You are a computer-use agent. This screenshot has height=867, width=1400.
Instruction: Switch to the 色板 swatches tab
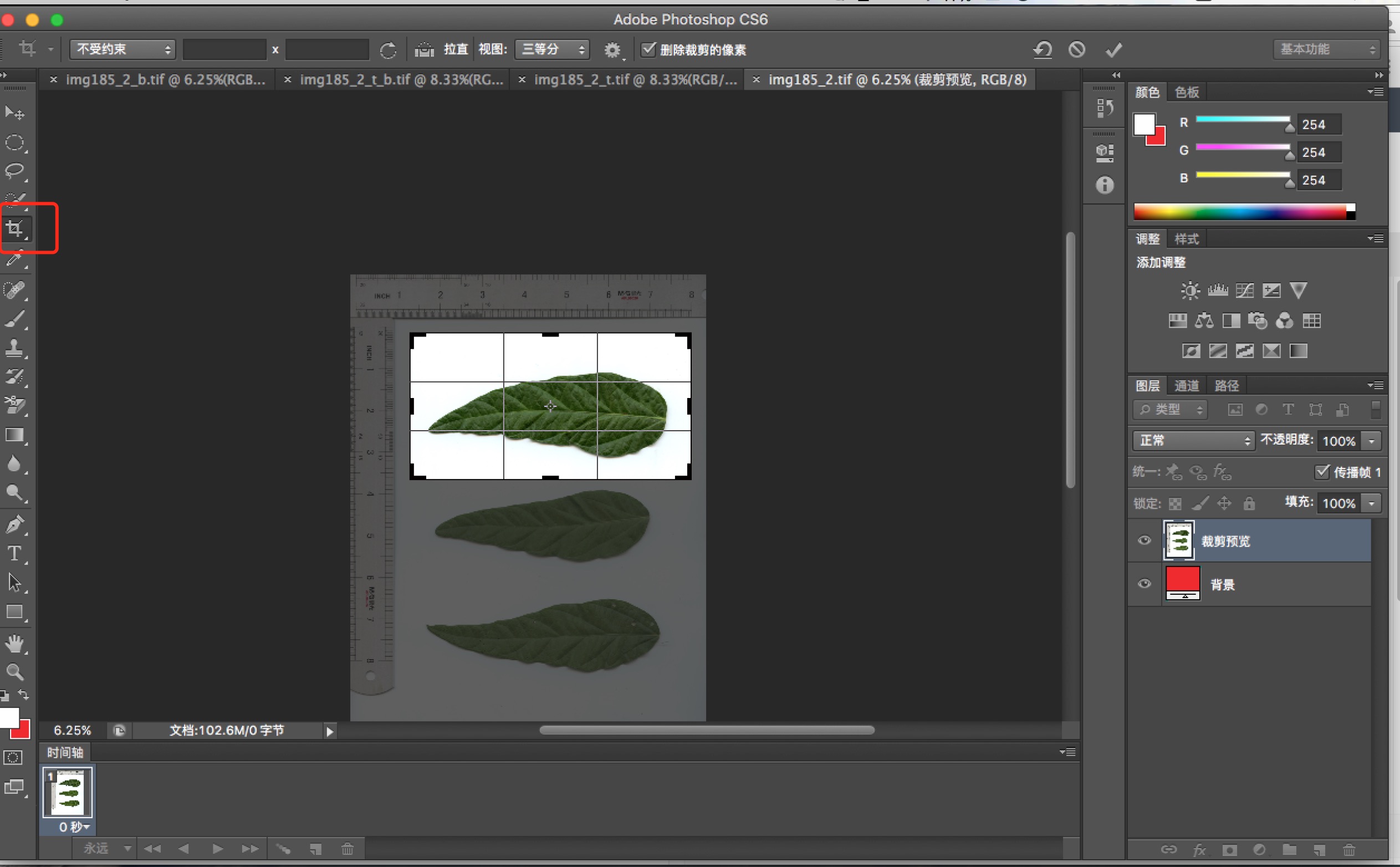point(1186,93)
